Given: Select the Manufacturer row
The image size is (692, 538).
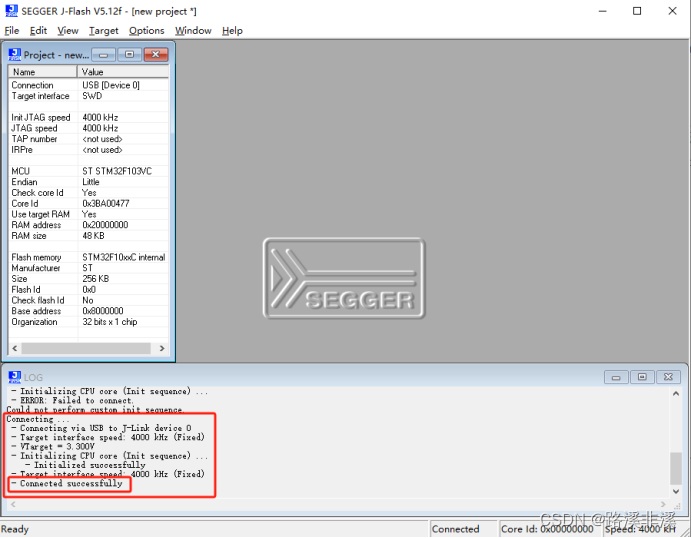Looking at the screenshot, I should coord(88,268).
